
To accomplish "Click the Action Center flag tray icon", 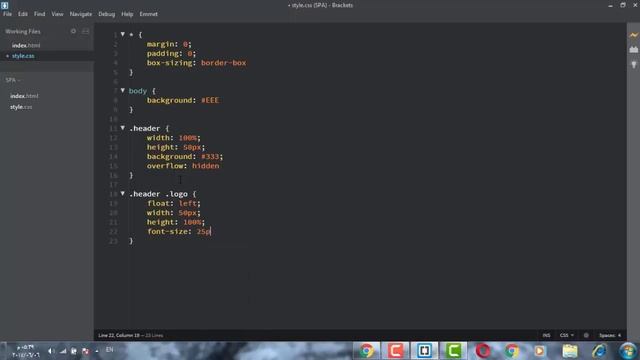I will point(85,351).
